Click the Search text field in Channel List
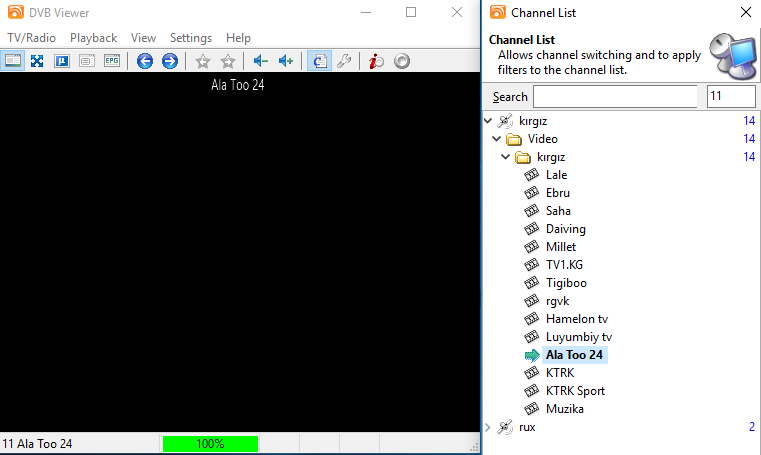761x455 pixels. point(615,97)
